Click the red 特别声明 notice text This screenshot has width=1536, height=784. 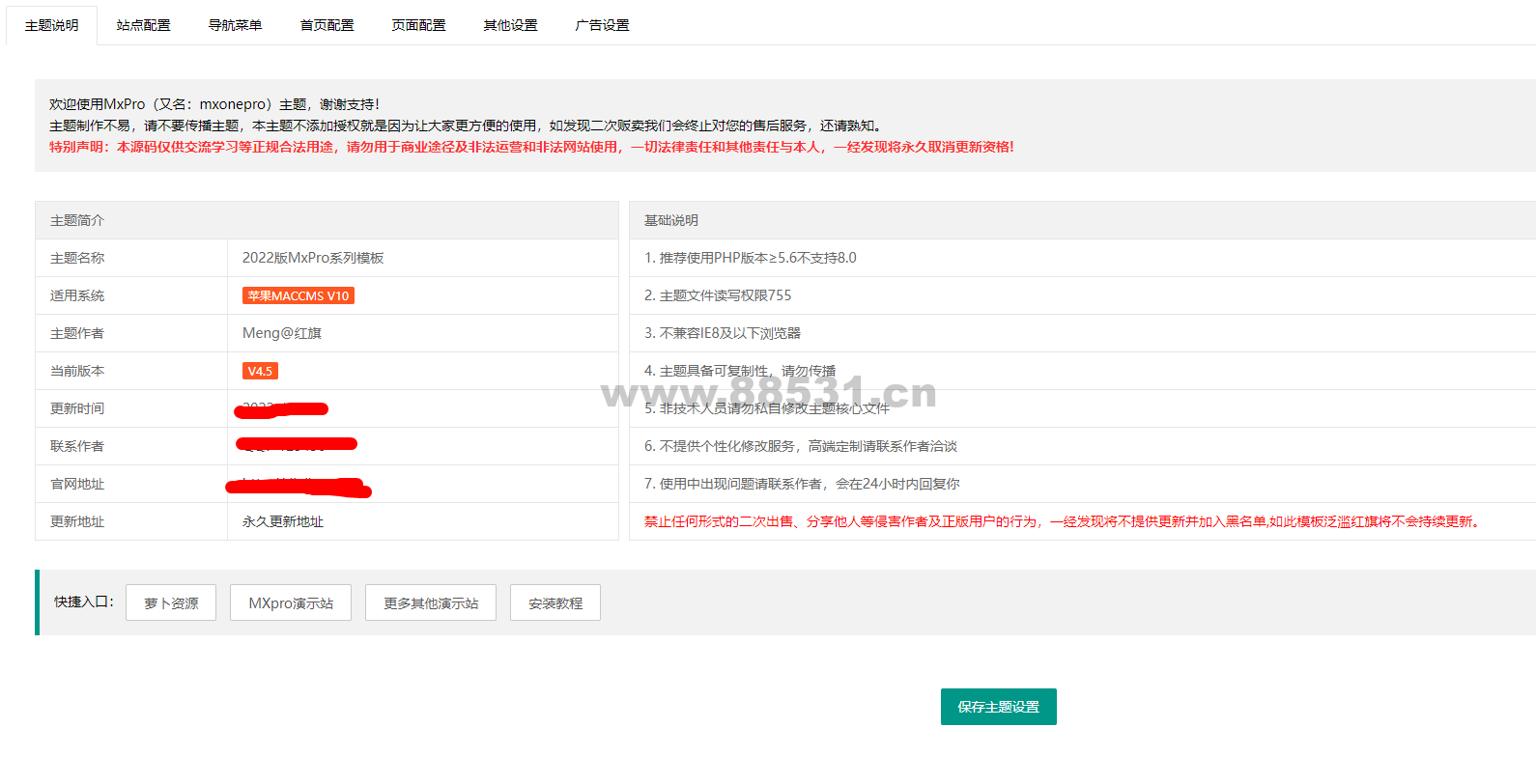pos(531,147)
